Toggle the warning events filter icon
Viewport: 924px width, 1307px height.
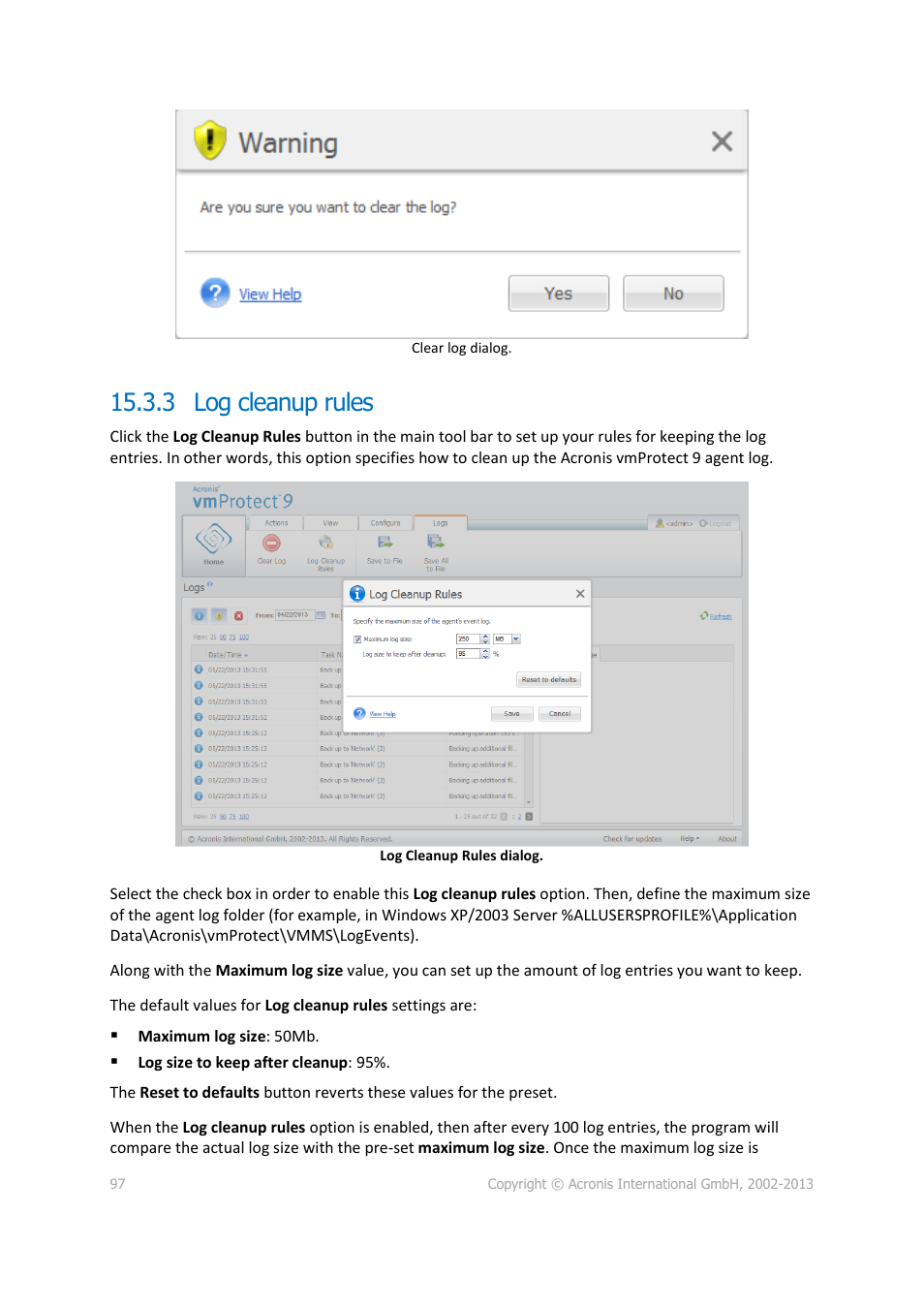(x=219, y=615)
